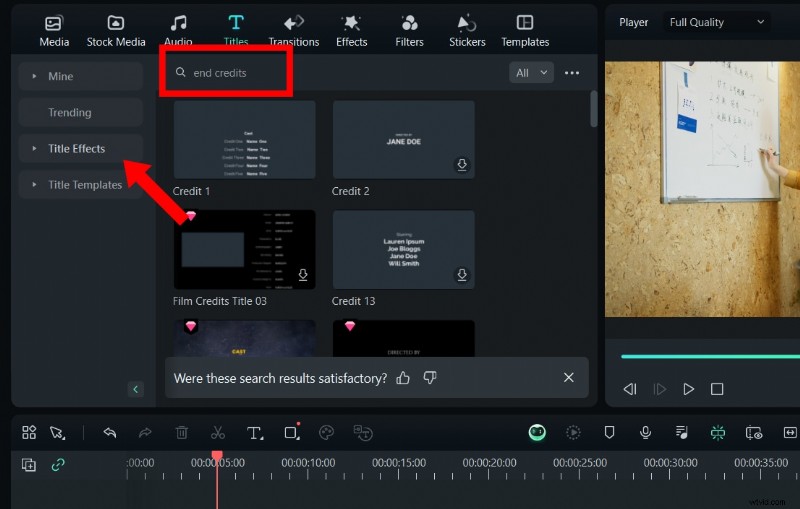Click the Undo arrow in the timeline toolbar
Viewport: 800px width, 509px height.
tap(110, 433)
